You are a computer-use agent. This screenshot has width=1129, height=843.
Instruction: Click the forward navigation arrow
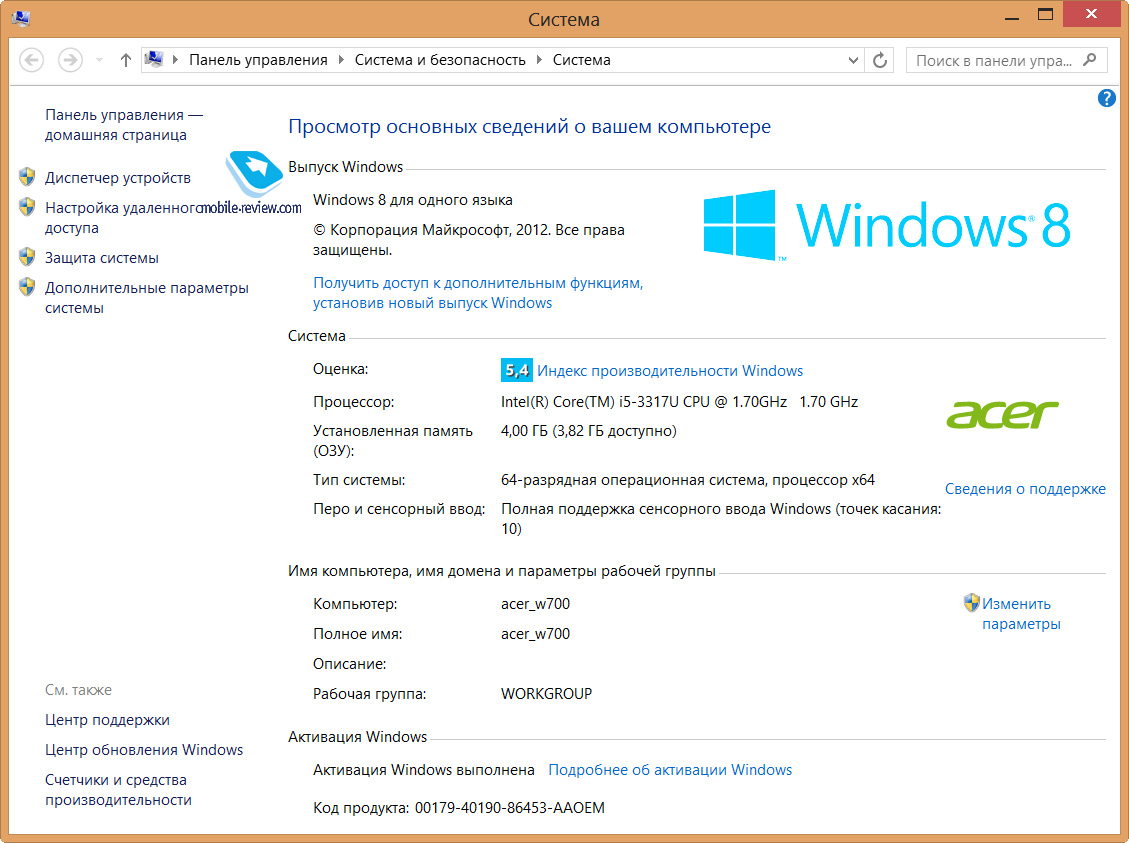69,60
